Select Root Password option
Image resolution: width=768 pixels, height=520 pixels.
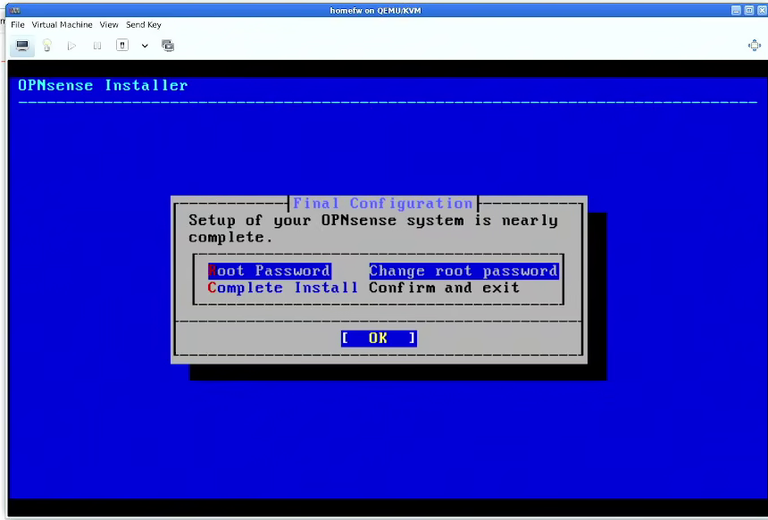click(x=269, y=271)
